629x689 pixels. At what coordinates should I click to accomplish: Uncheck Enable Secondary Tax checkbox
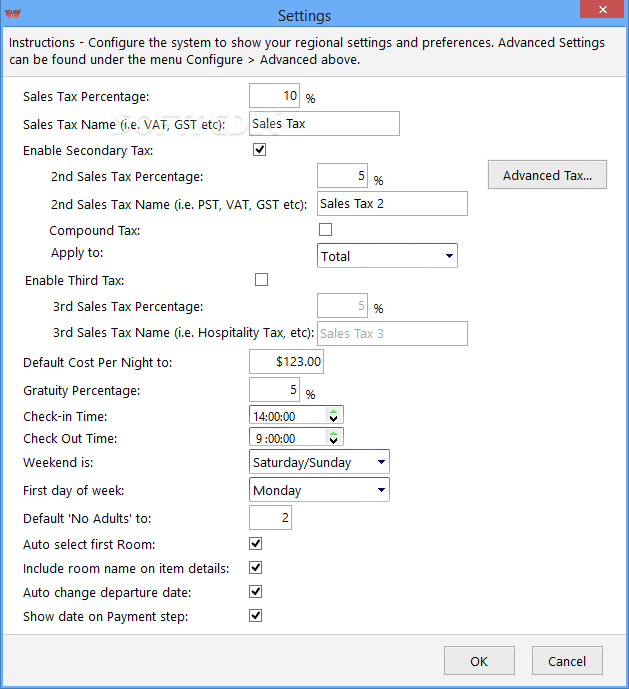pyautogui.click(x=259, y=149)
